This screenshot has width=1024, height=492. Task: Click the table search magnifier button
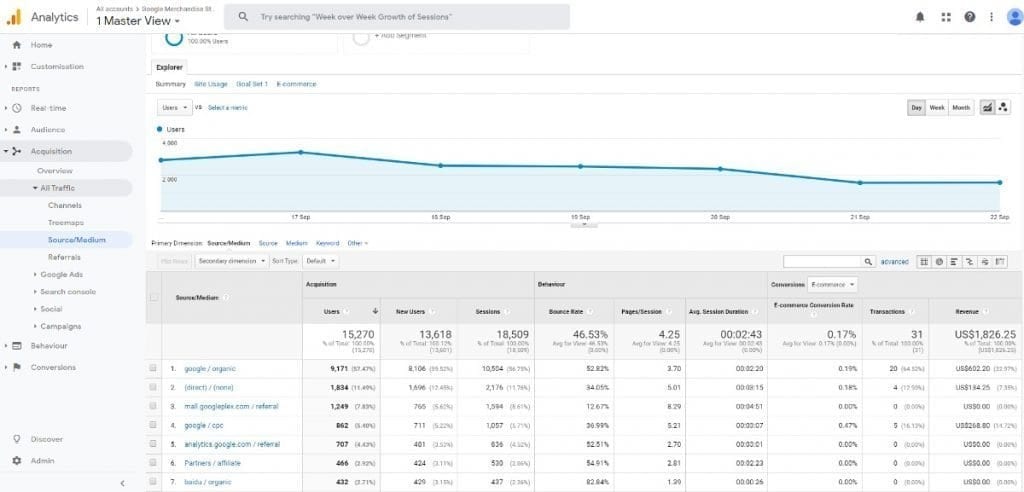(x=868, y=261)
